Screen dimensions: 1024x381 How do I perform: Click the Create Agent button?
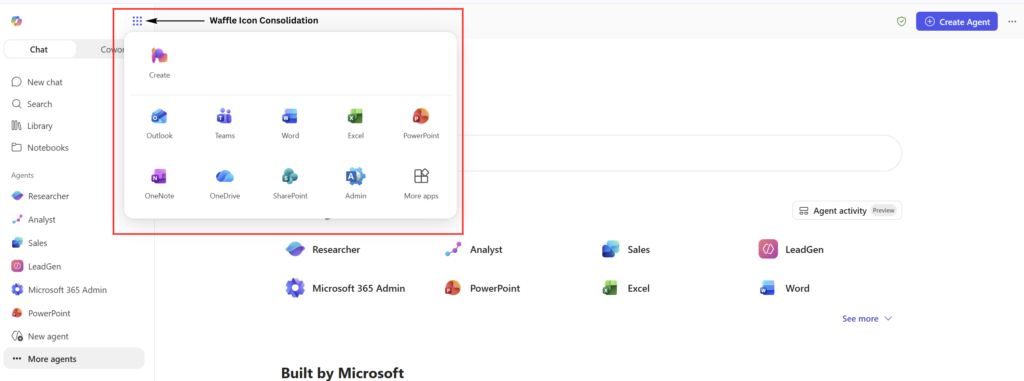956,22
